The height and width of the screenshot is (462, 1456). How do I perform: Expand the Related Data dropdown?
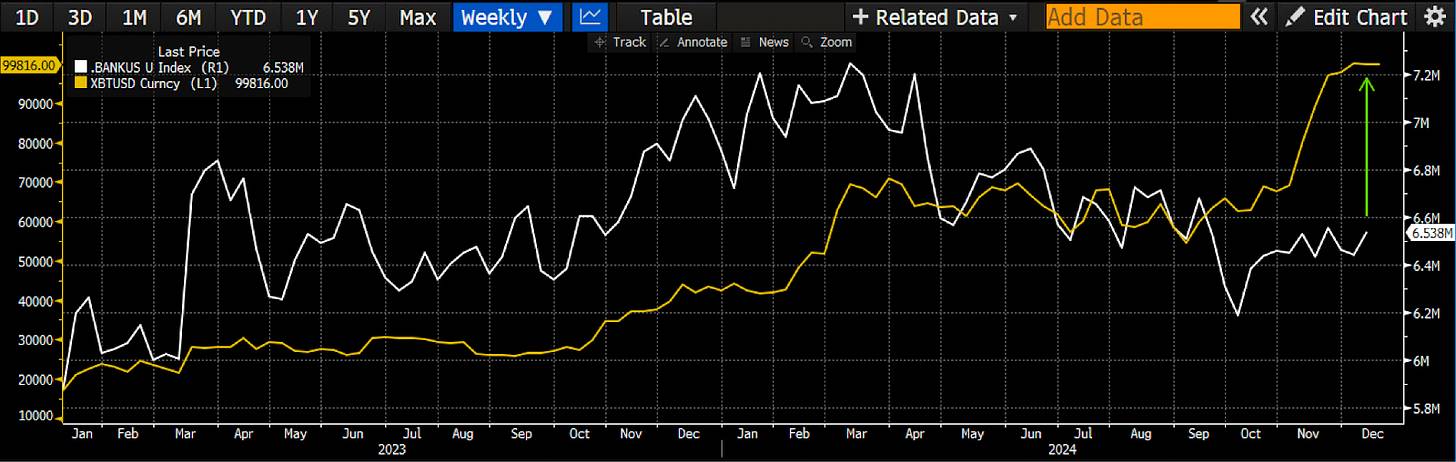pyautogui.click(x=934, y=17)
